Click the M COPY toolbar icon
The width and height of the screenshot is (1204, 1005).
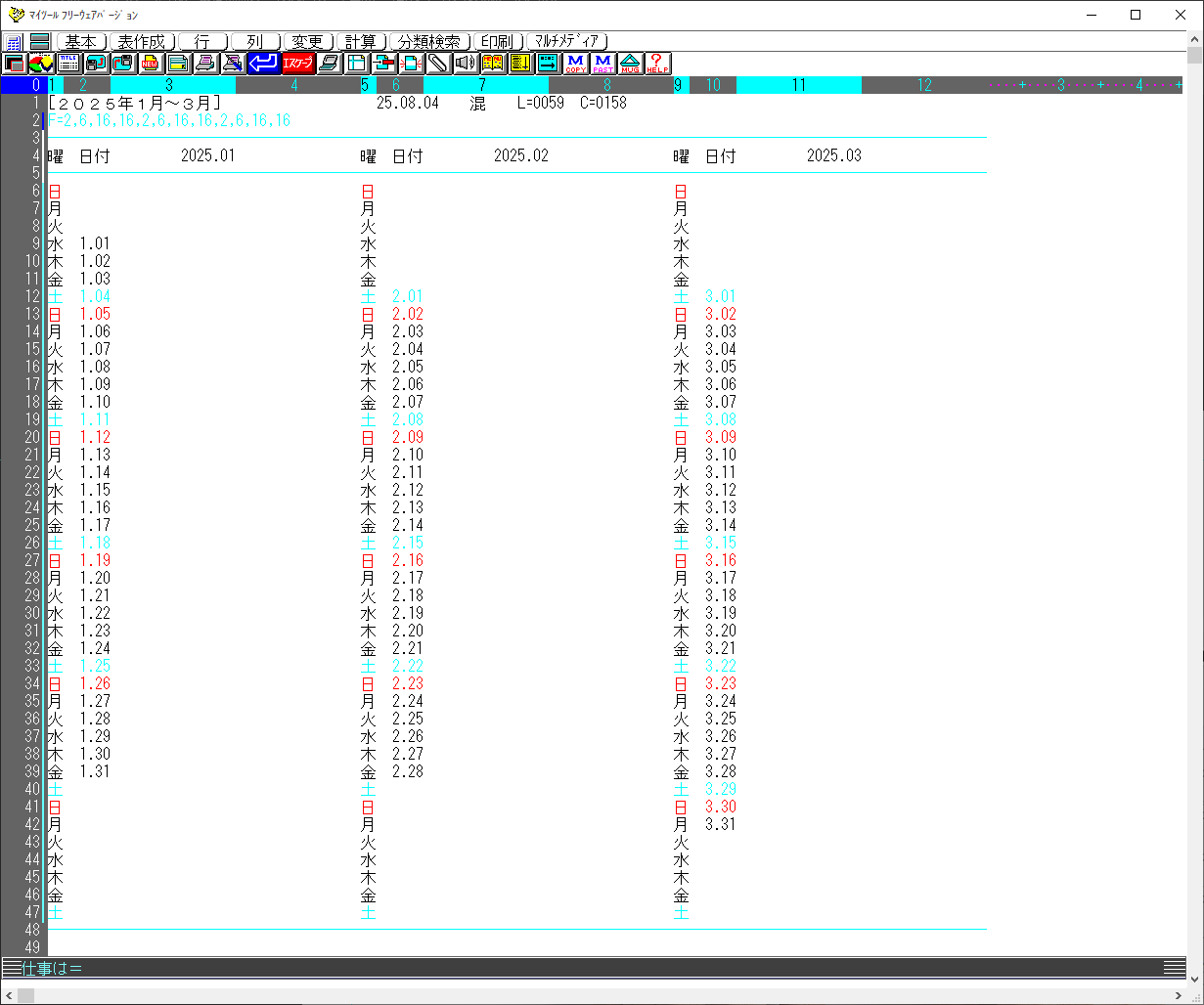575,64
